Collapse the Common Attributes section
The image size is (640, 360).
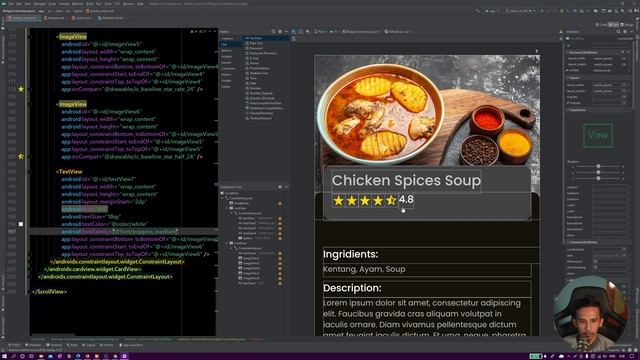pyautogui.click(x=567, y=242)
